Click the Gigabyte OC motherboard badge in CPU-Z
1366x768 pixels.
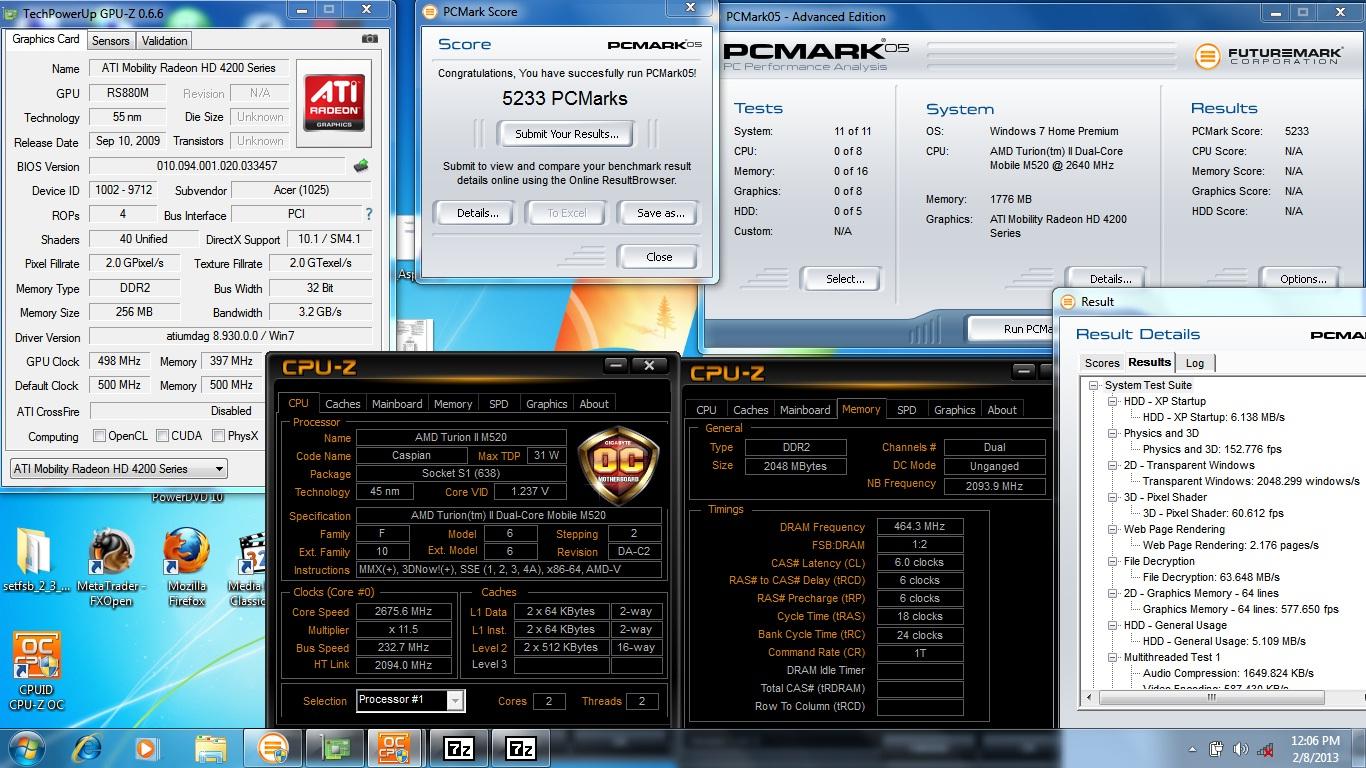click(x=618, y=467)
